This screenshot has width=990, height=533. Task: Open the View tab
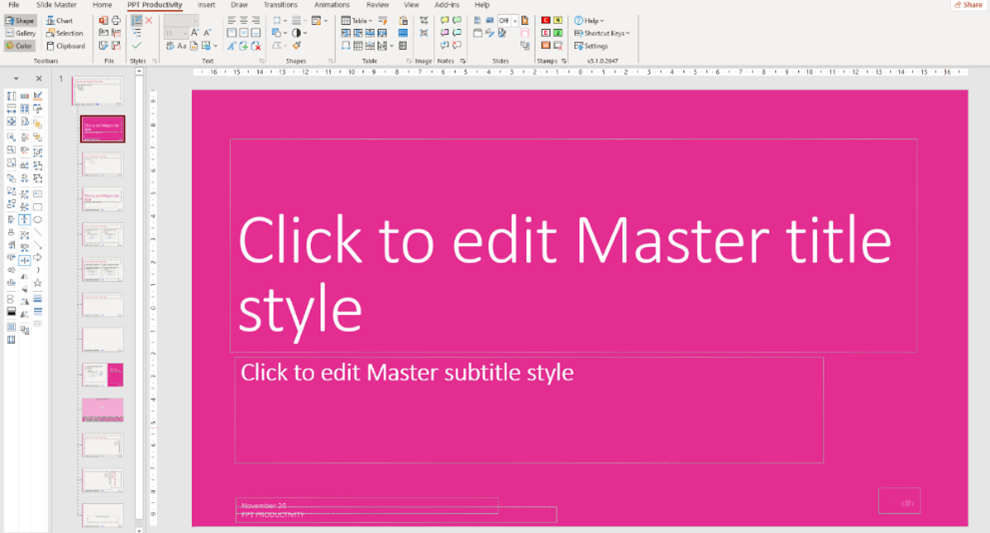[x=411, y=4]
